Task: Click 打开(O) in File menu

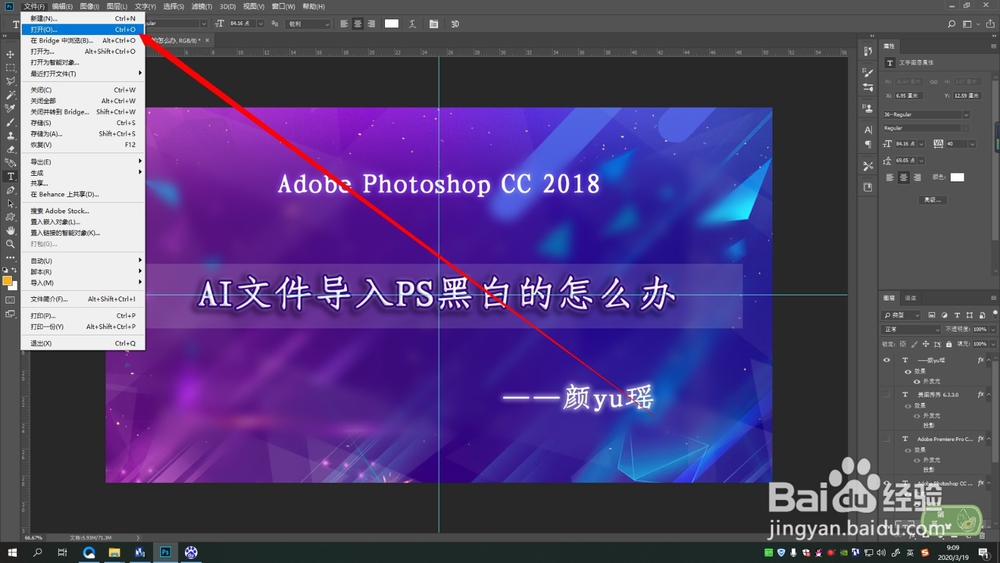Action: pos(83,29)
